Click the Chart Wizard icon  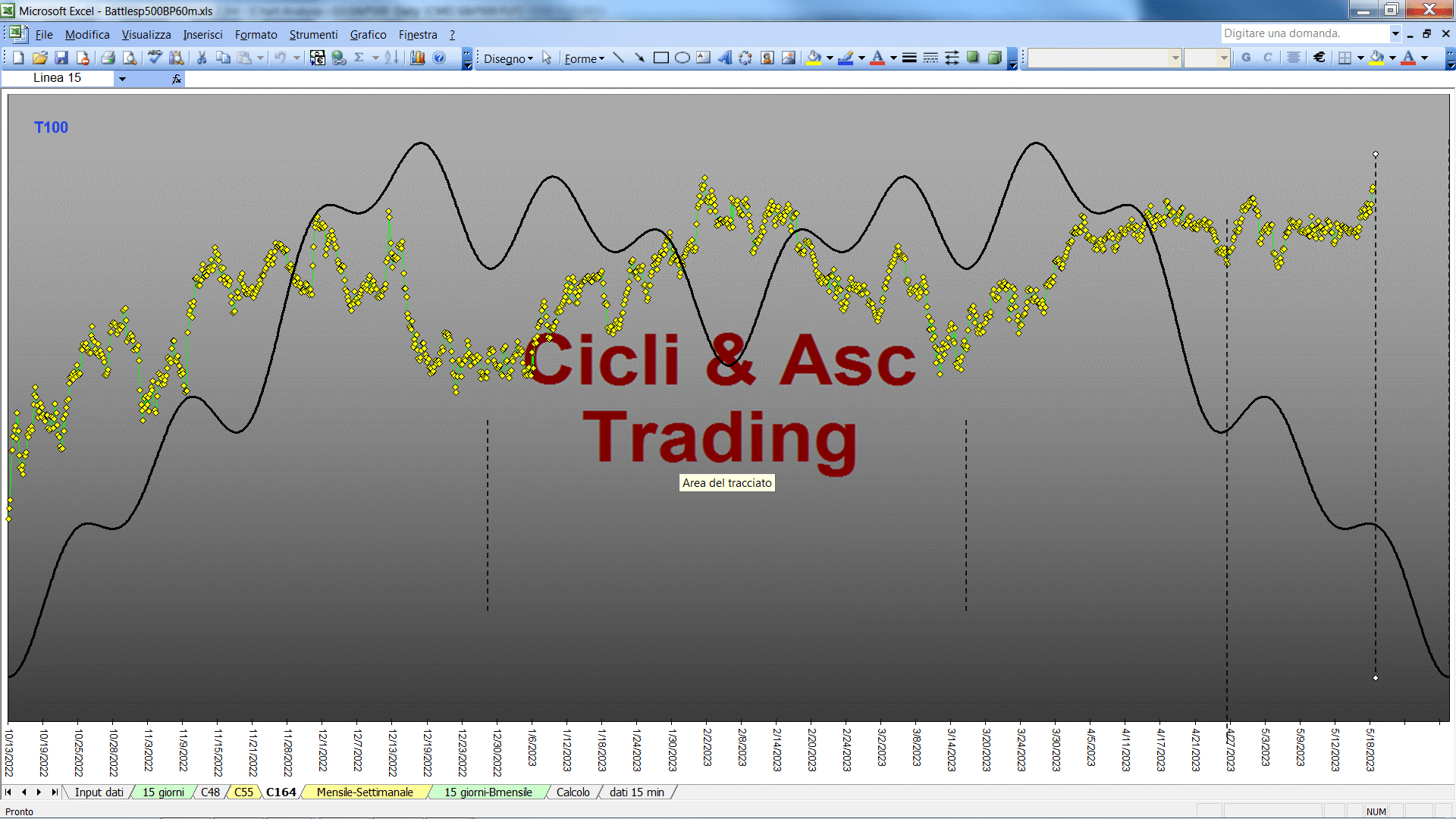click(x=418, y=58)
